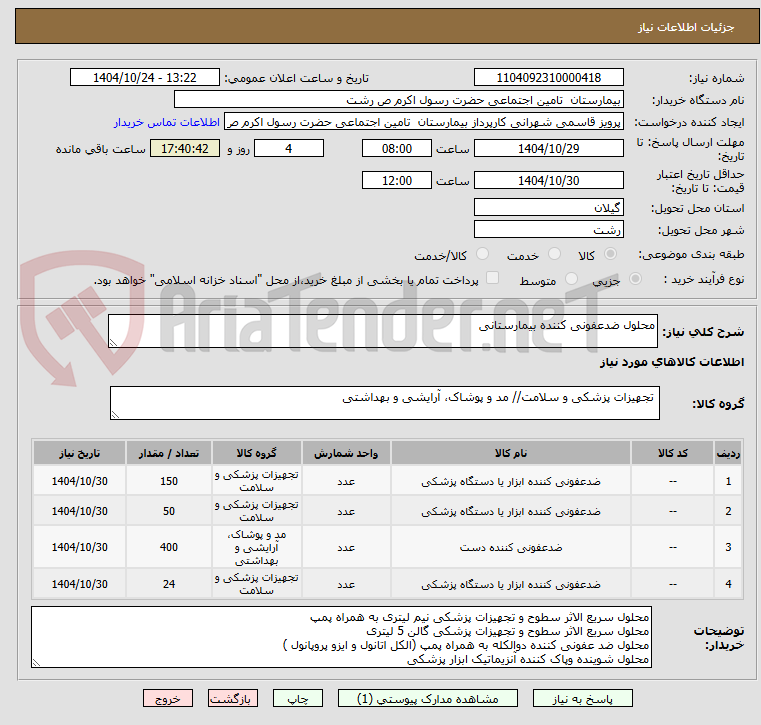Click row 3 group مد و پوشاک cell

tap(257, 547)
